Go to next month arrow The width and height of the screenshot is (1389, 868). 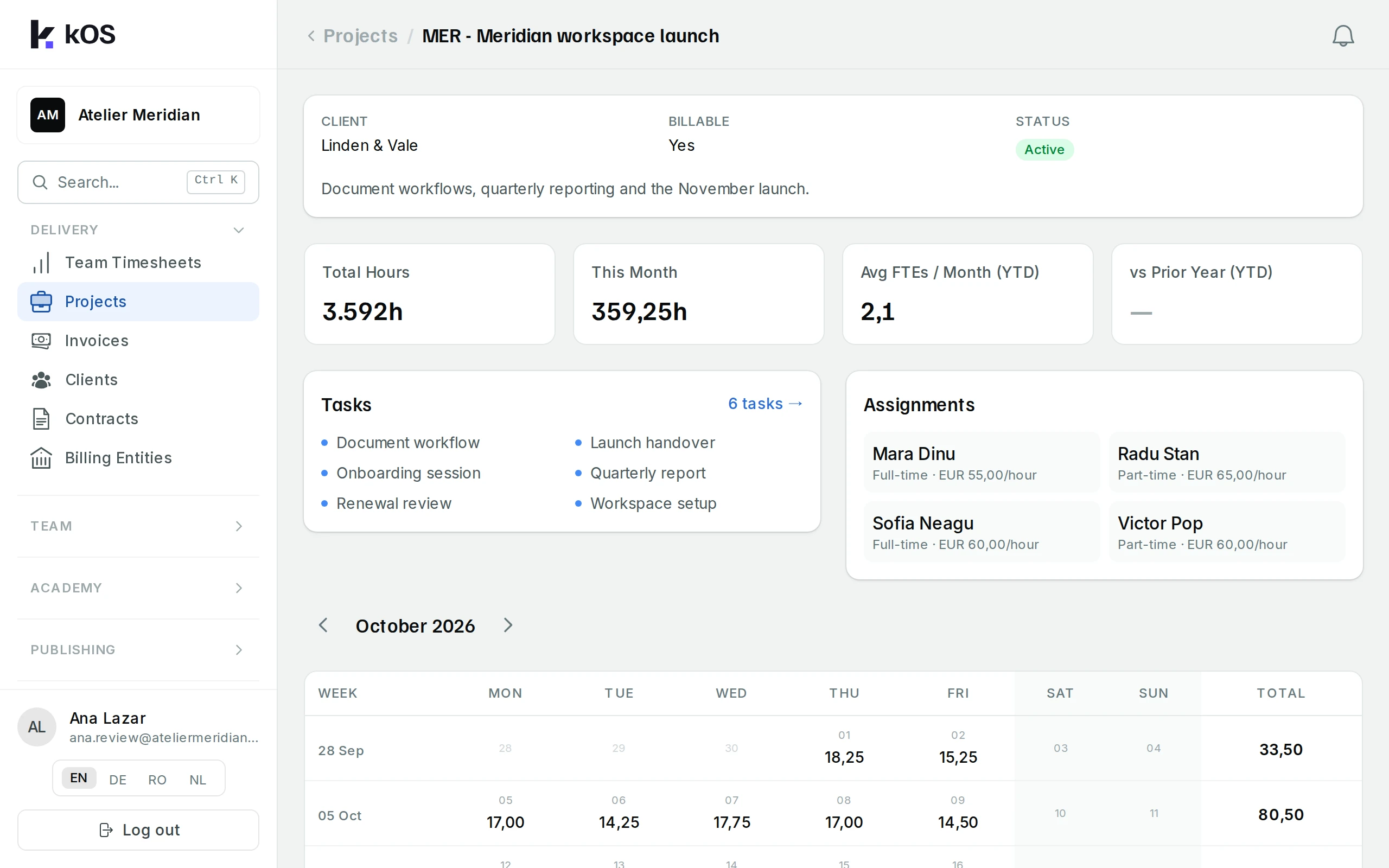click(x=508, y=625)
